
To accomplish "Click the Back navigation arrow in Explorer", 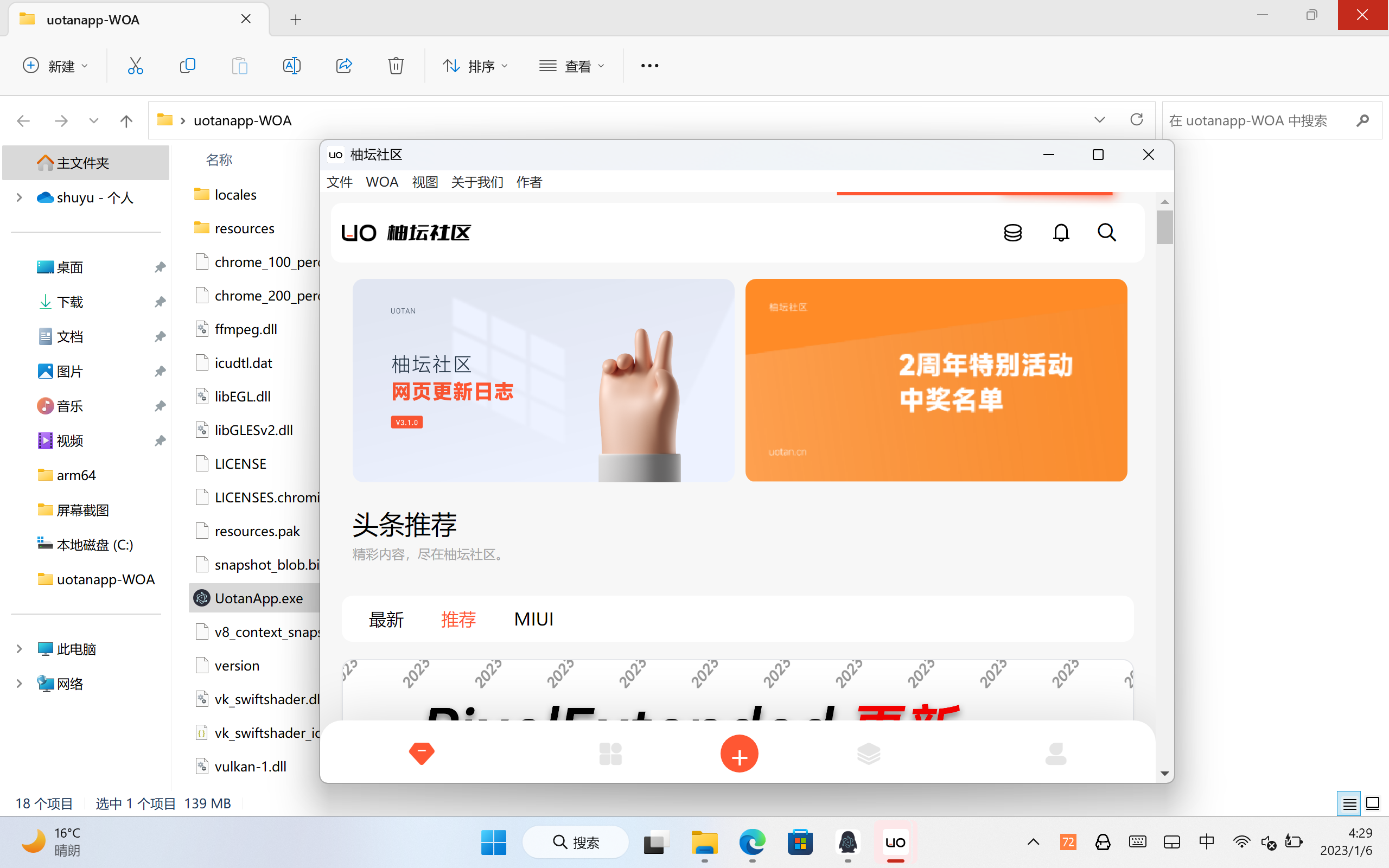I will click(23, 120).
